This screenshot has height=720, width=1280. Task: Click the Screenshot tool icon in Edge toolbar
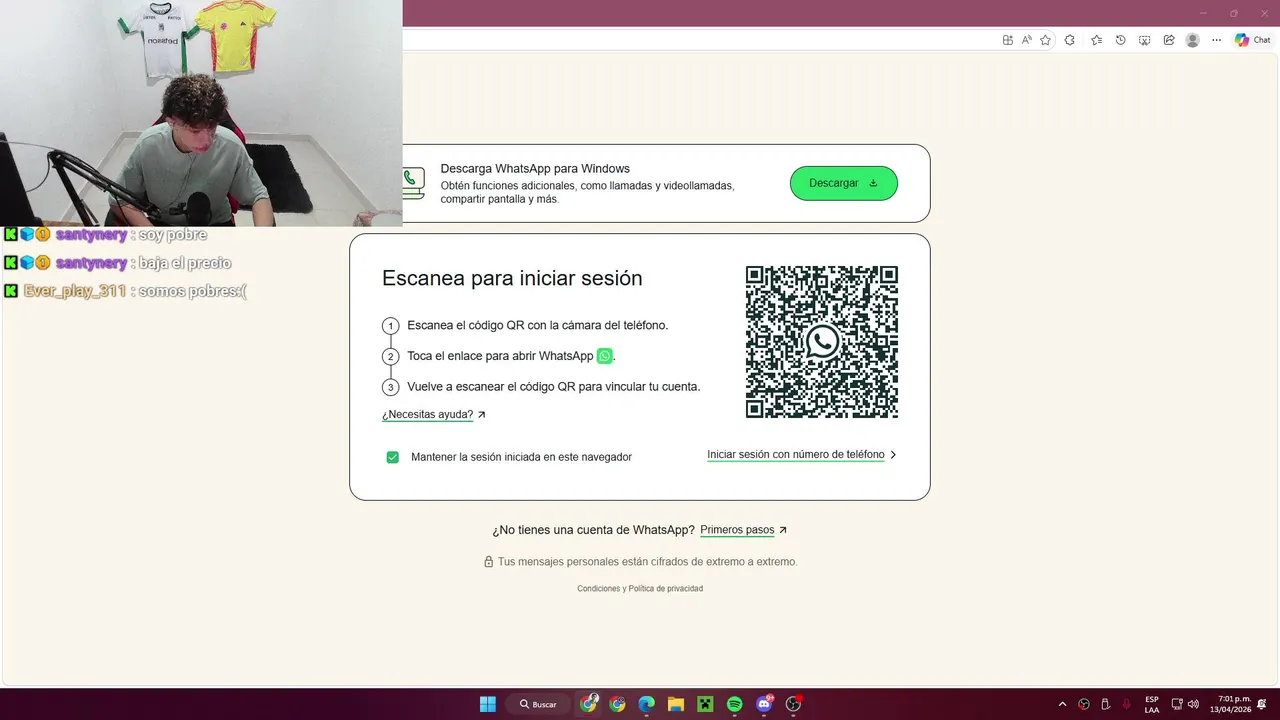point(1144,40)
